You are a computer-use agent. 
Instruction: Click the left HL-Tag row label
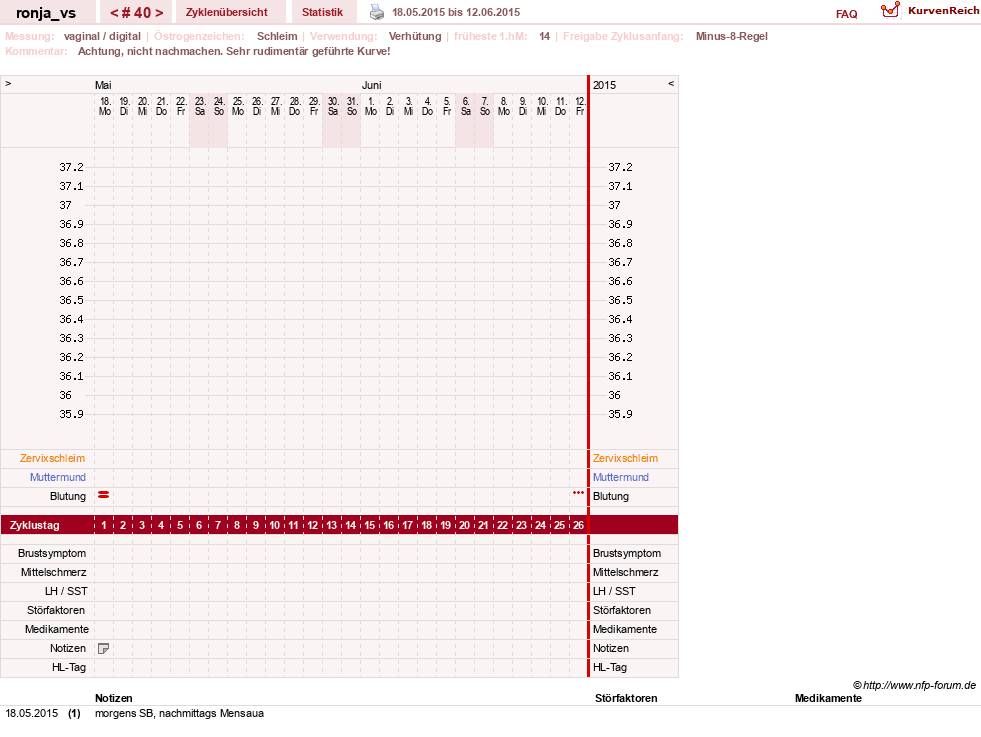click(69, 668)
